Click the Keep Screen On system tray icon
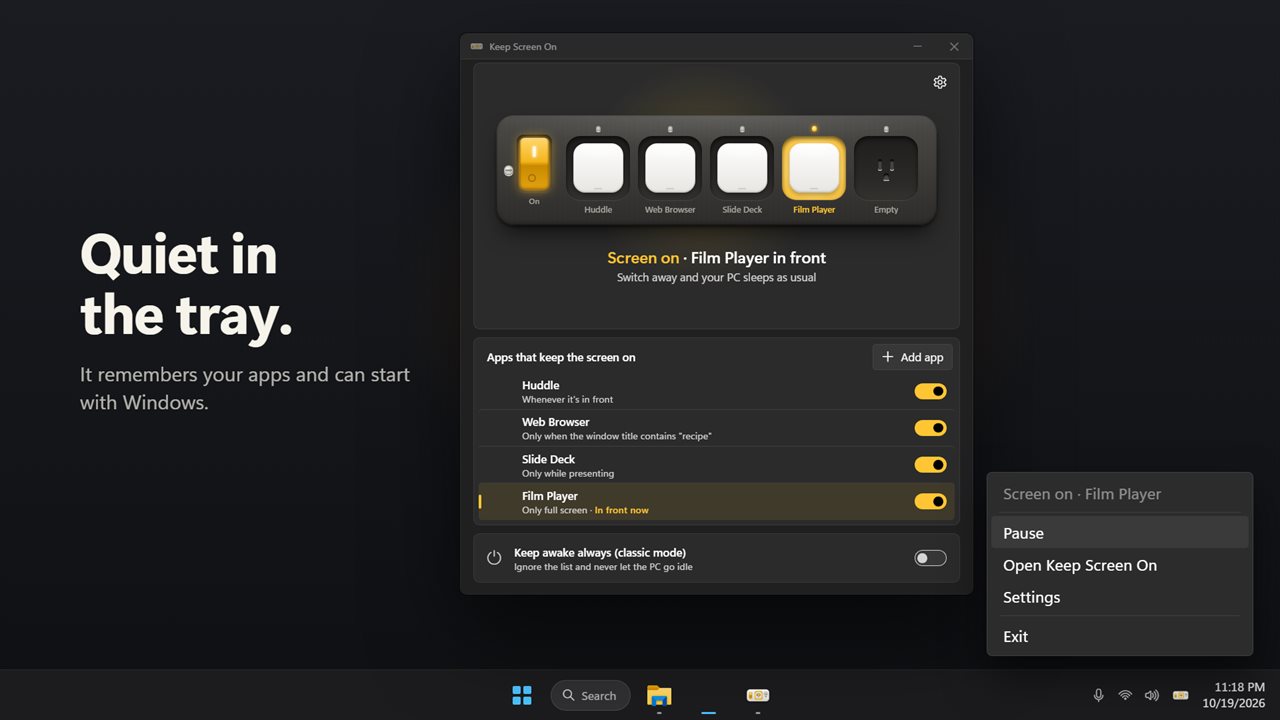This screenshot has width=1280, height=720. coord(1181,695)
